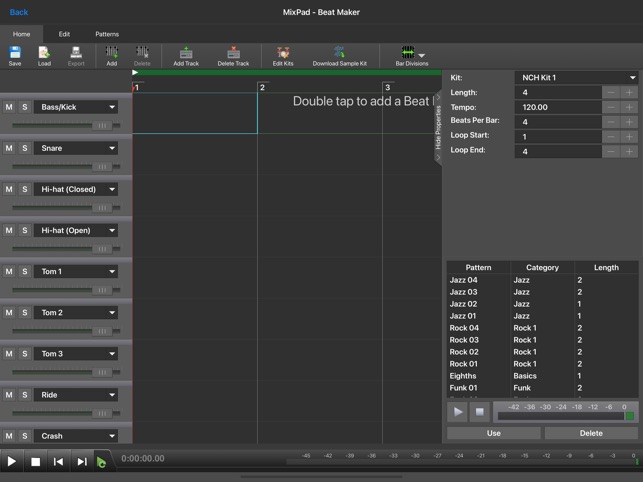Mute the Hi-hat (Closed) track
Viewport: 643px width, 482px height.
(9, 189)
